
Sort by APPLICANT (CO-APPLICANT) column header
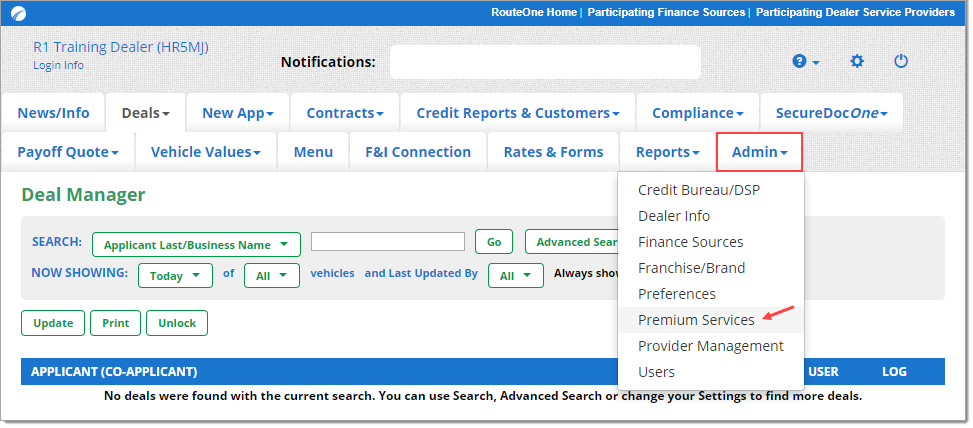(x=114, y=372)
